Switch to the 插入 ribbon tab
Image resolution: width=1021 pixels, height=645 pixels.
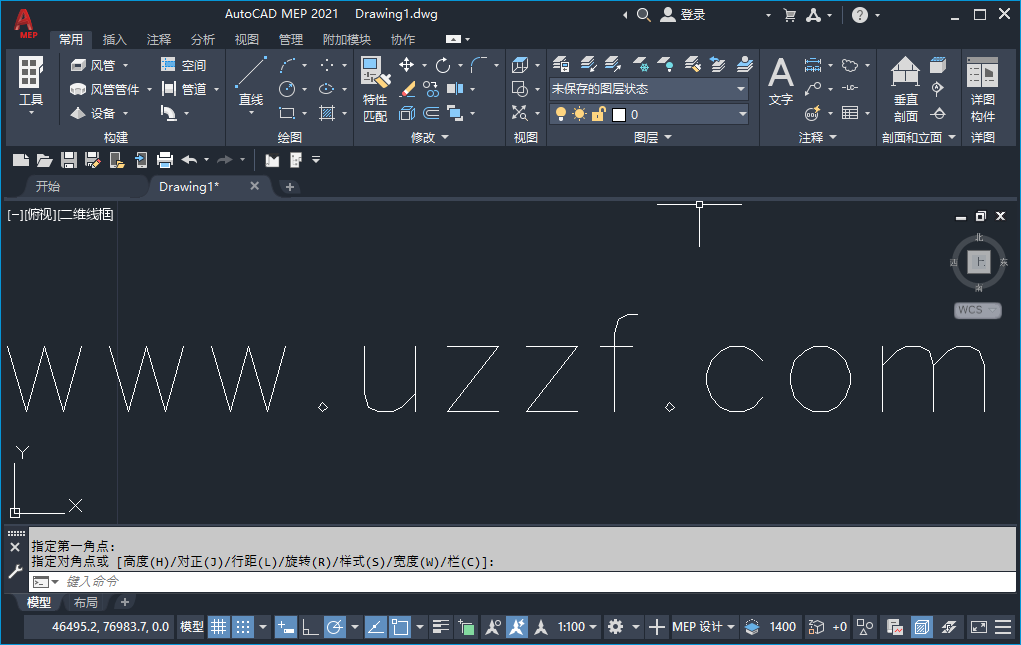coord(113,39)
